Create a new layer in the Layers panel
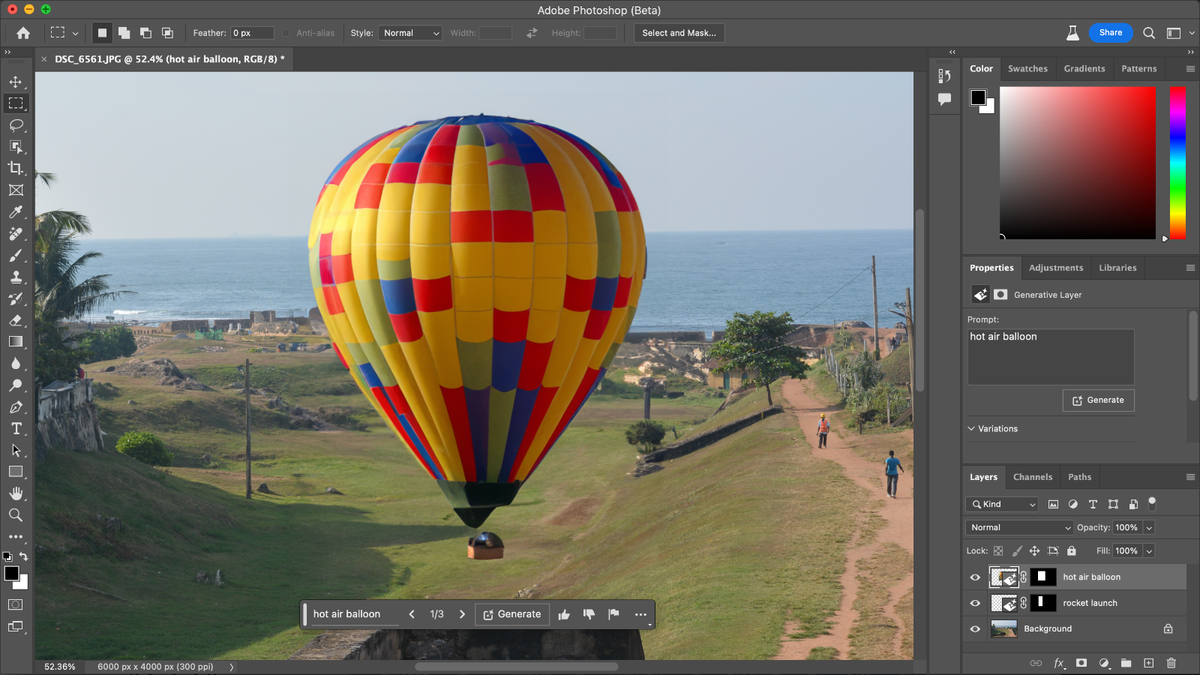 click(x=1148, y=663)
